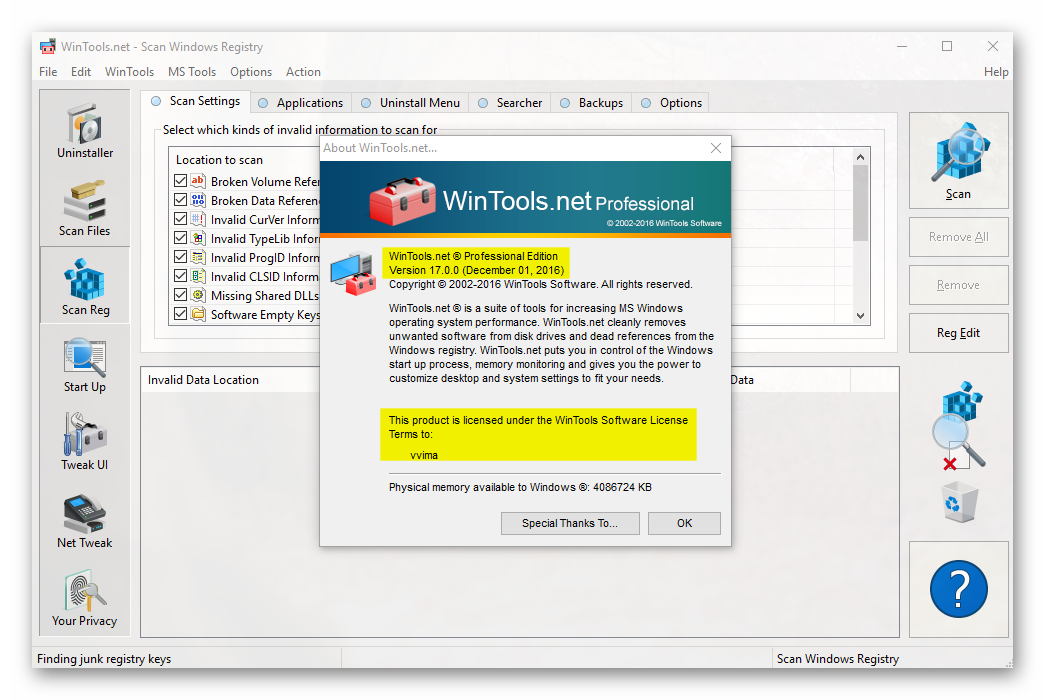
Task: Click the "Version 17.0.0 (December 01, 2016)" text
Action: tap(477, 270)
